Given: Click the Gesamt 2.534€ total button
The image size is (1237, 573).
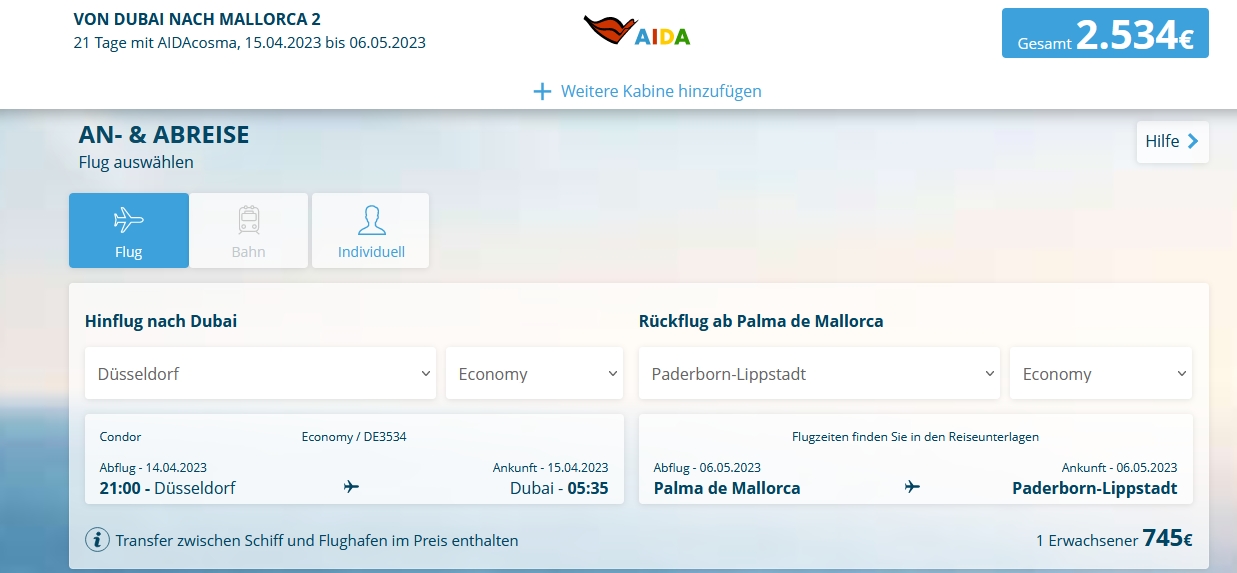Looking at the screenshot, I should pyautogui.click(x=1105, y=34).
